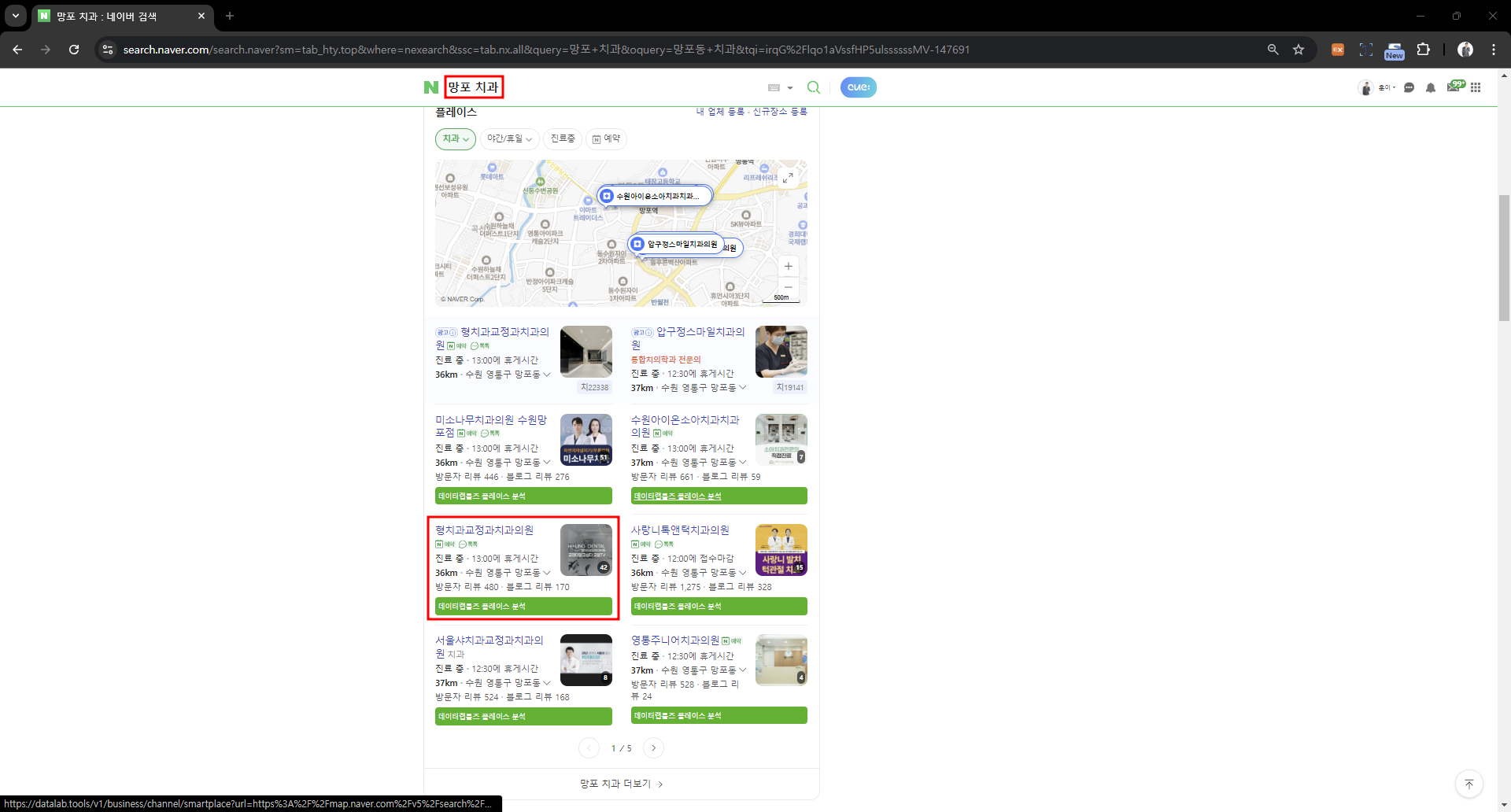Open the Naver services grid icon
The height and width of the screenshot is (812, 1511).
(1476, 87)
